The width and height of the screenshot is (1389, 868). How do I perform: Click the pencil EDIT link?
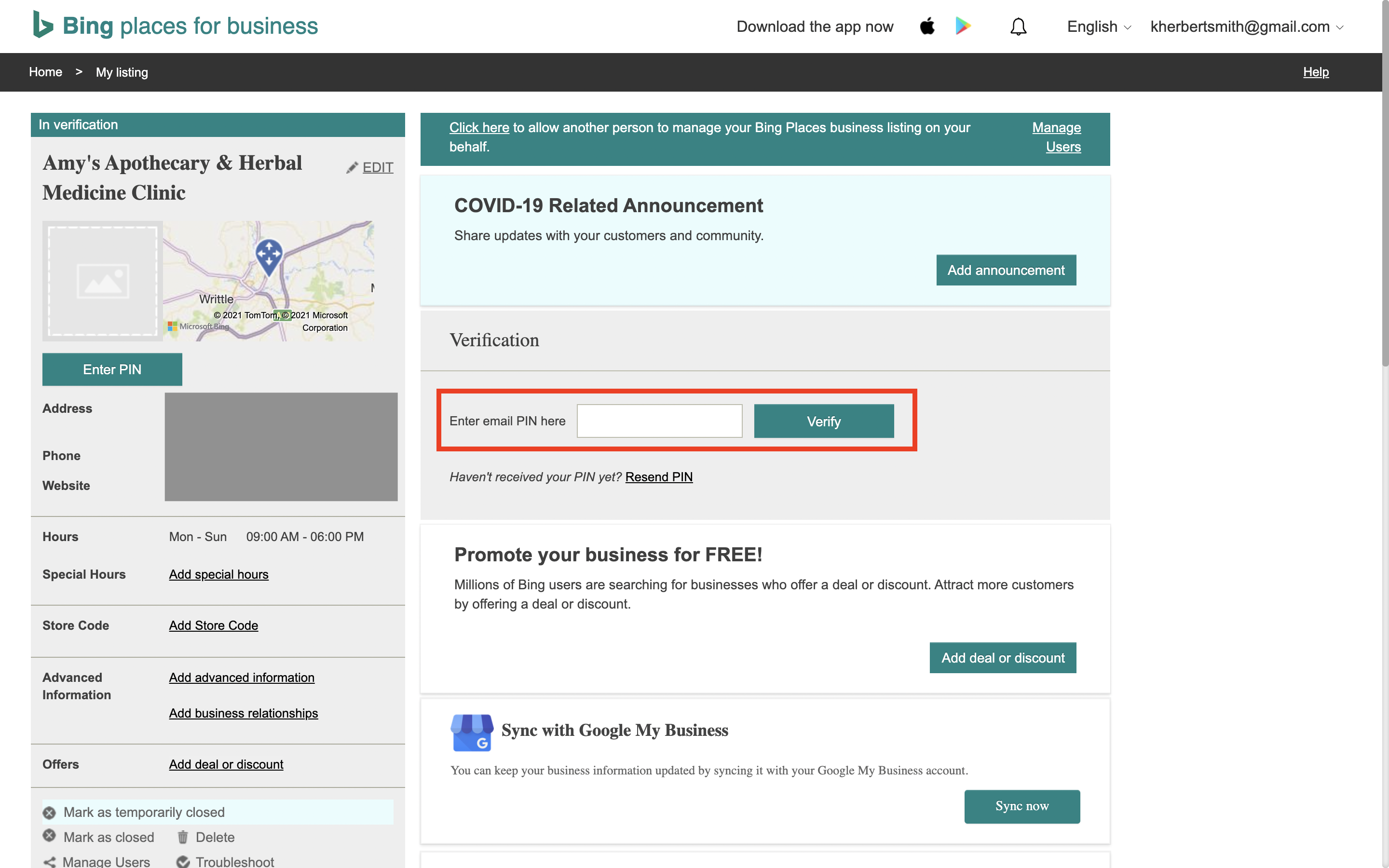(369, 168)
